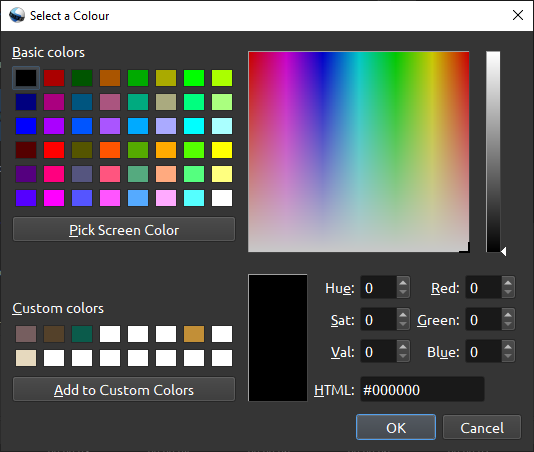534x452 pixels.
Task: Select the mauve-brown custom color swatch
Action: point(26,334)
